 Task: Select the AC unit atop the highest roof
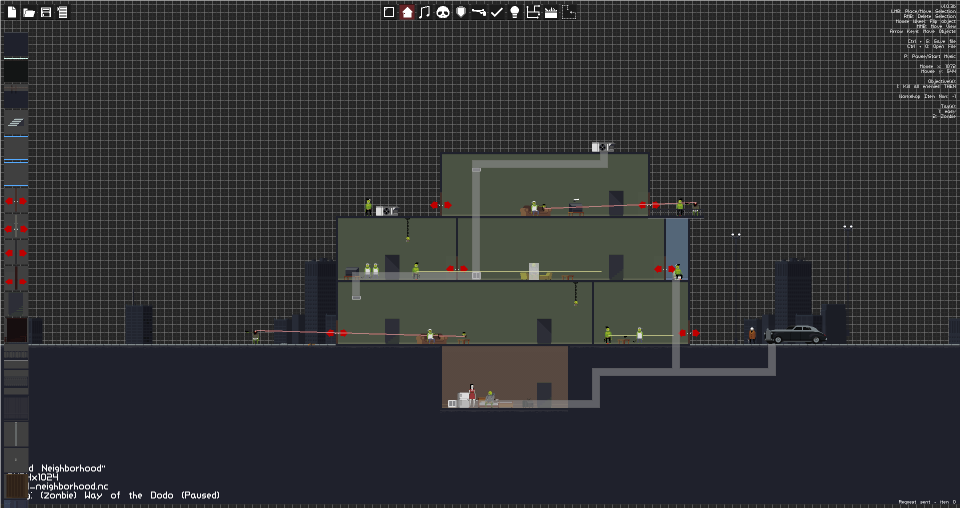602,147
